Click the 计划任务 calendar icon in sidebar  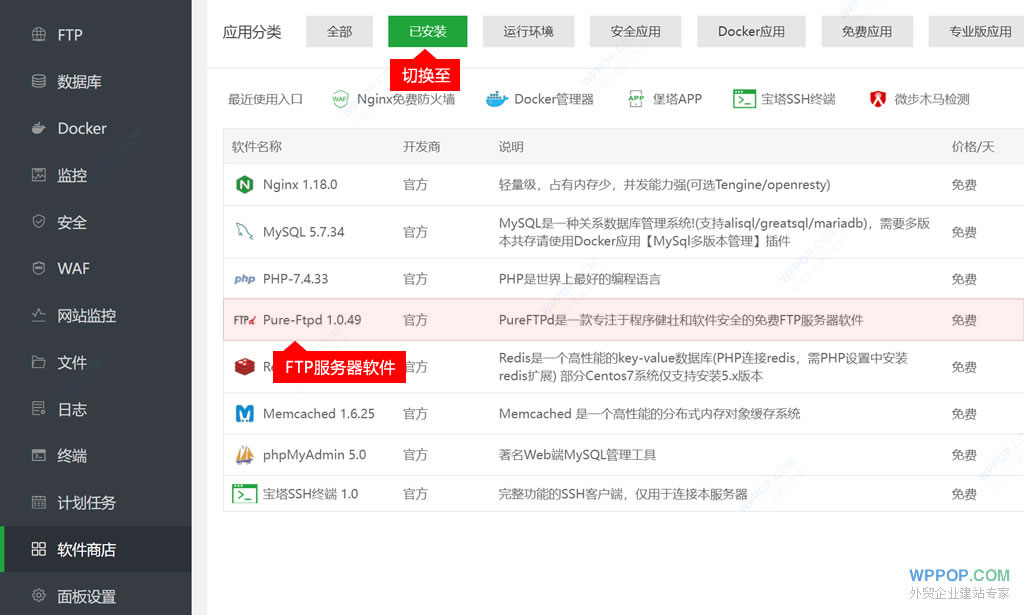39,502
